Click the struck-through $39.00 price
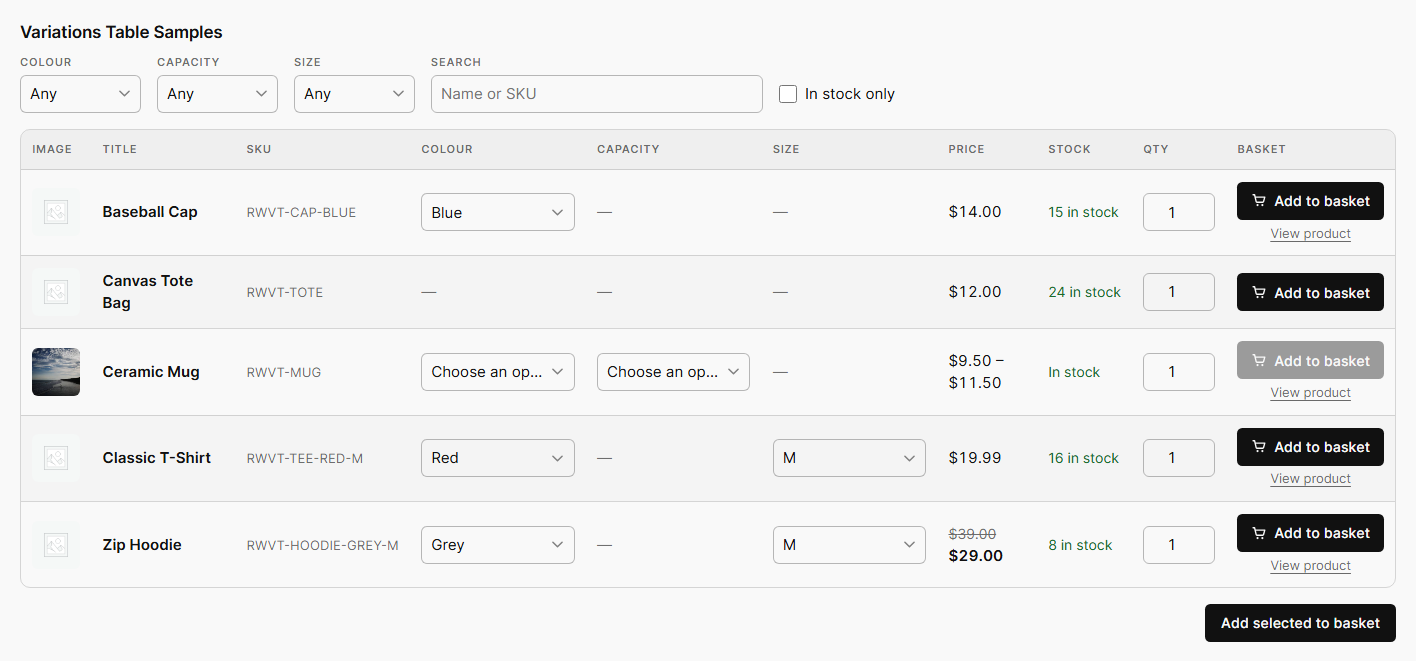Screen dimensions: 1416x661 tap(972, 534)
